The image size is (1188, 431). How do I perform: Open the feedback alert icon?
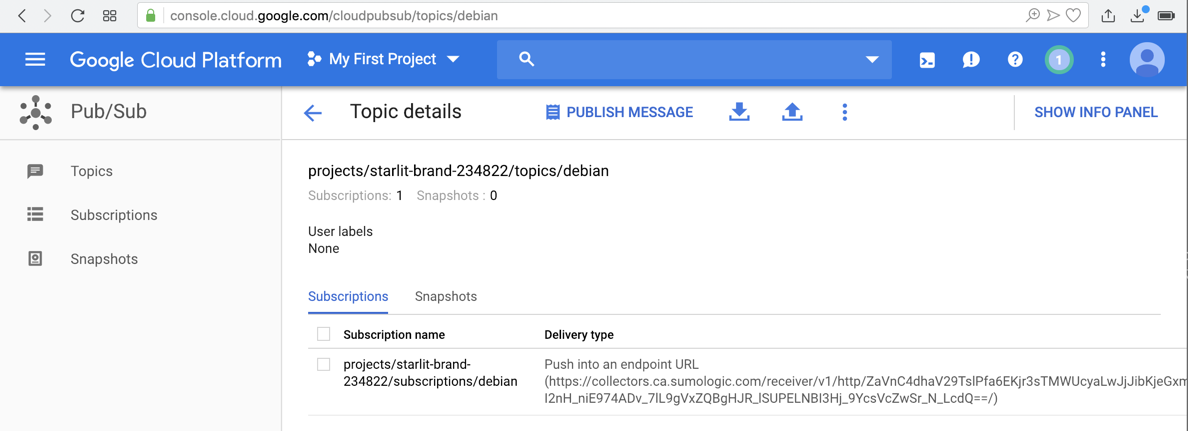click(x=971, y=60)
